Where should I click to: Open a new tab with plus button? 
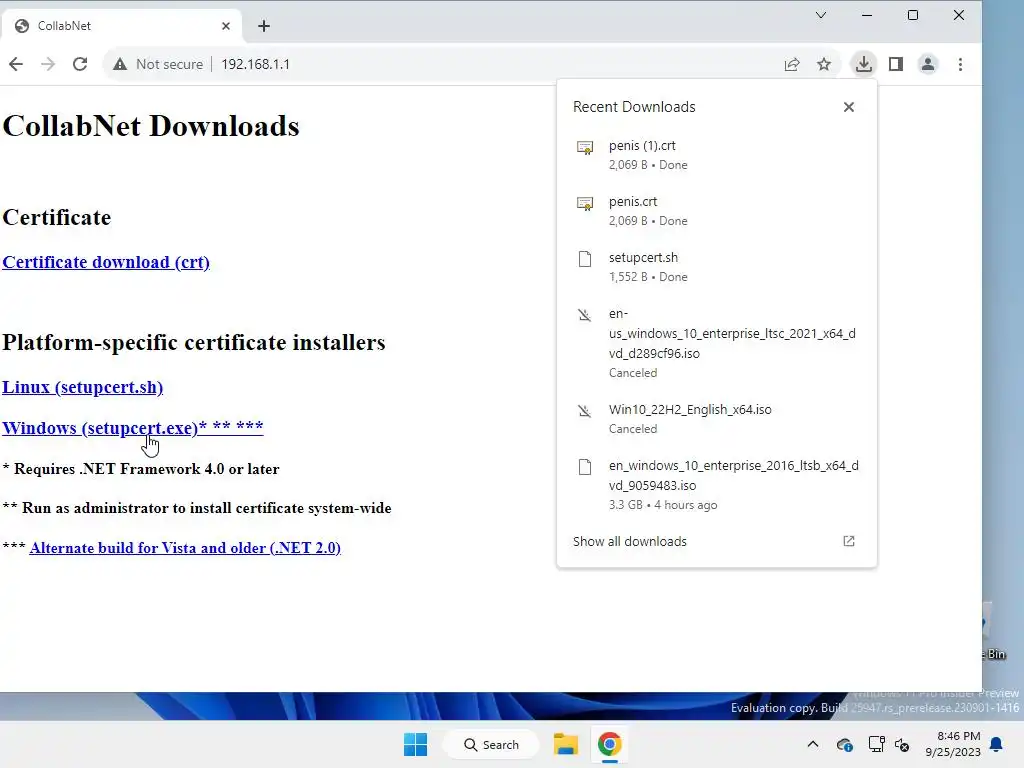click(264, 26)
